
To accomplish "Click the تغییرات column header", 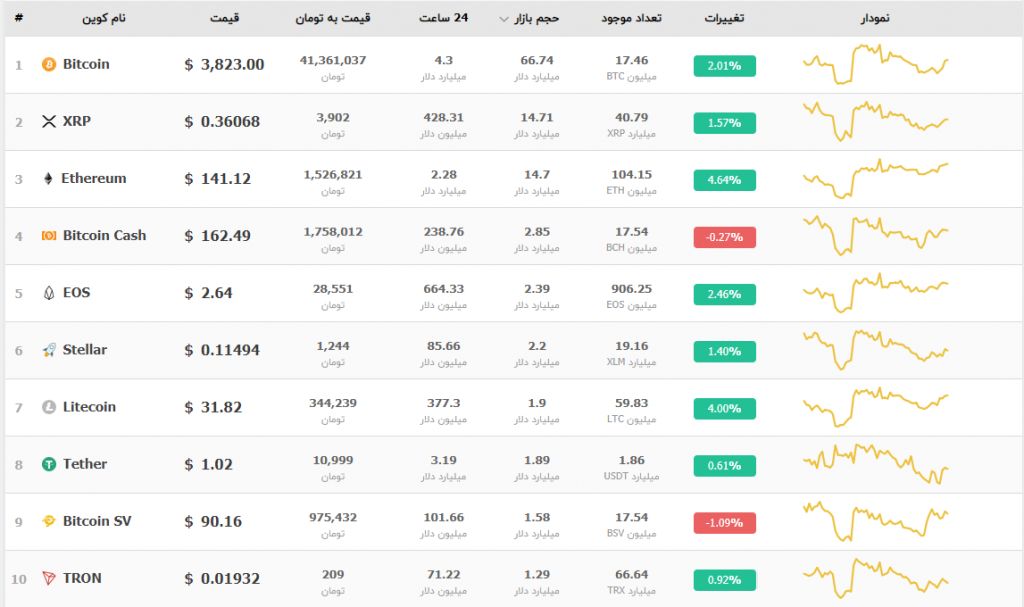I will coord(724,18).
